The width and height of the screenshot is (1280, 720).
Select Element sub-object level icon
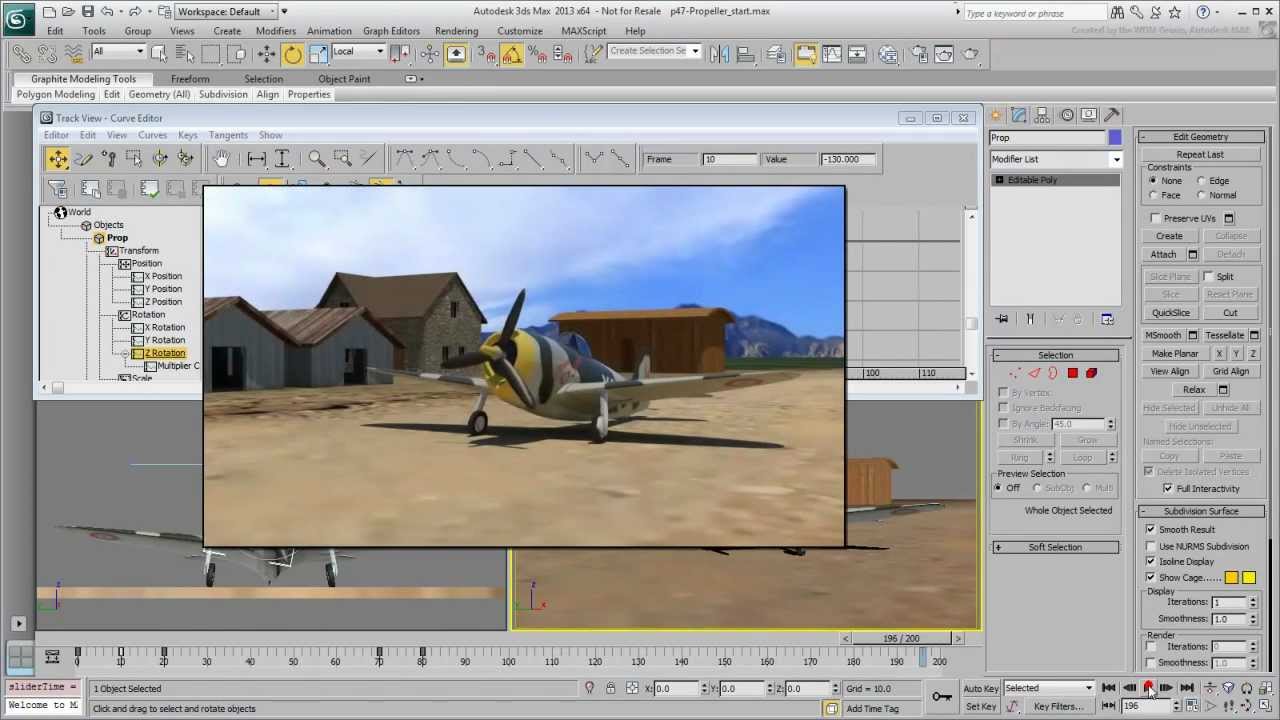tap(1091, 373)
